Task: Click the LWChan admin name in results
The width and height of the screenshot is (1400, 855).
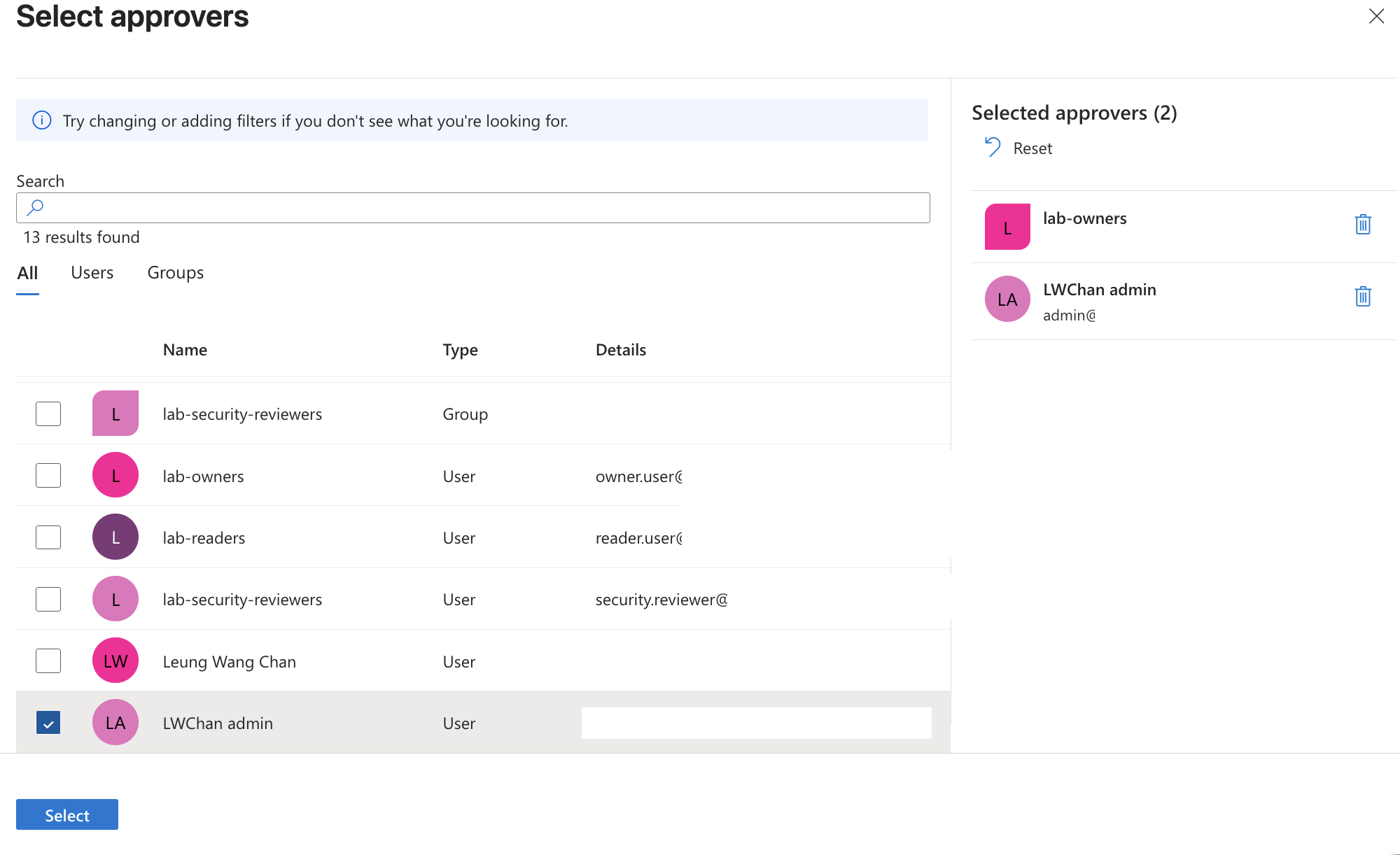Action: coord(218,723)
